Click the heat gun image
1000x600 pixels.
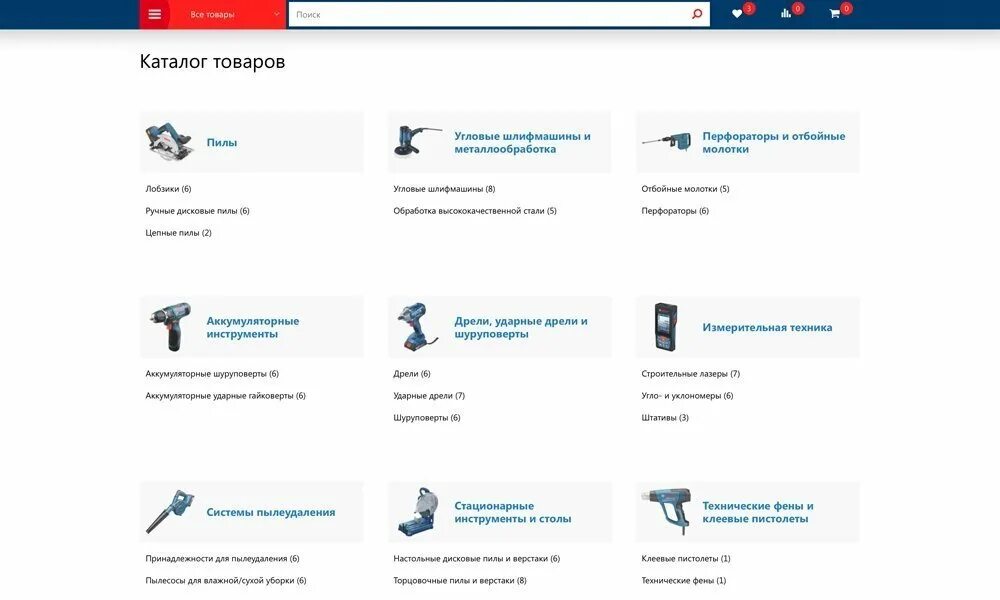(667, 511)
